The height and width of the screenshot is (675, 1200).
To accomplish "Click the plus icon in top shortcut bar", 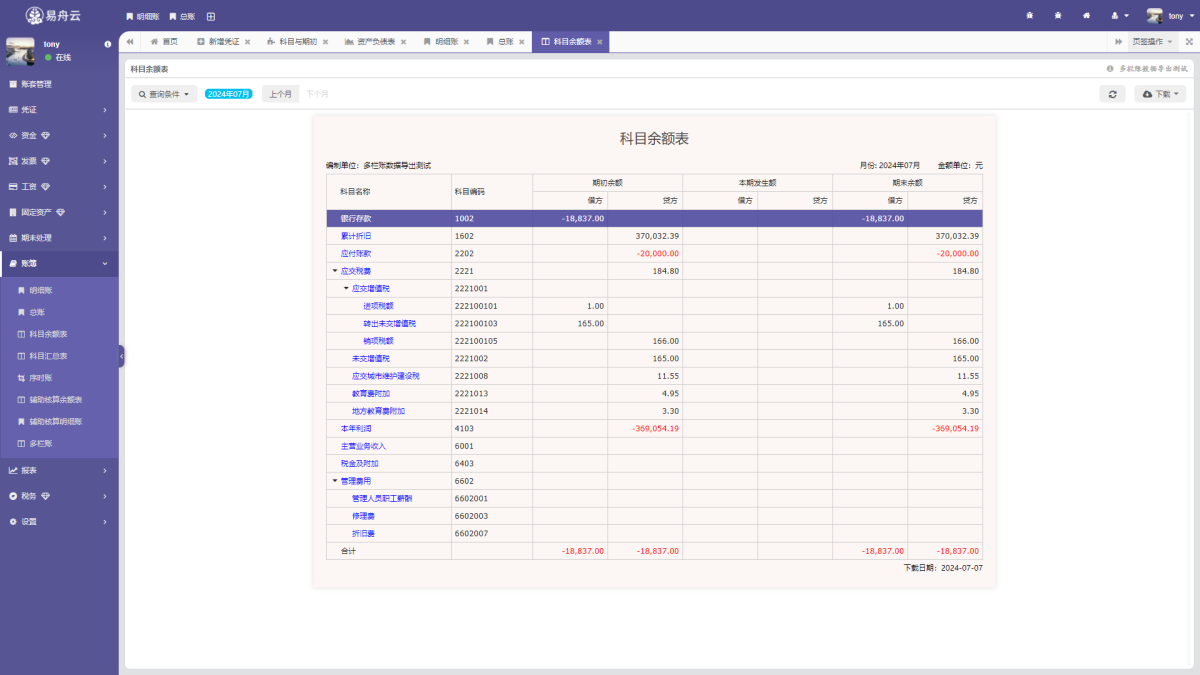I will [x=210, y=16].
